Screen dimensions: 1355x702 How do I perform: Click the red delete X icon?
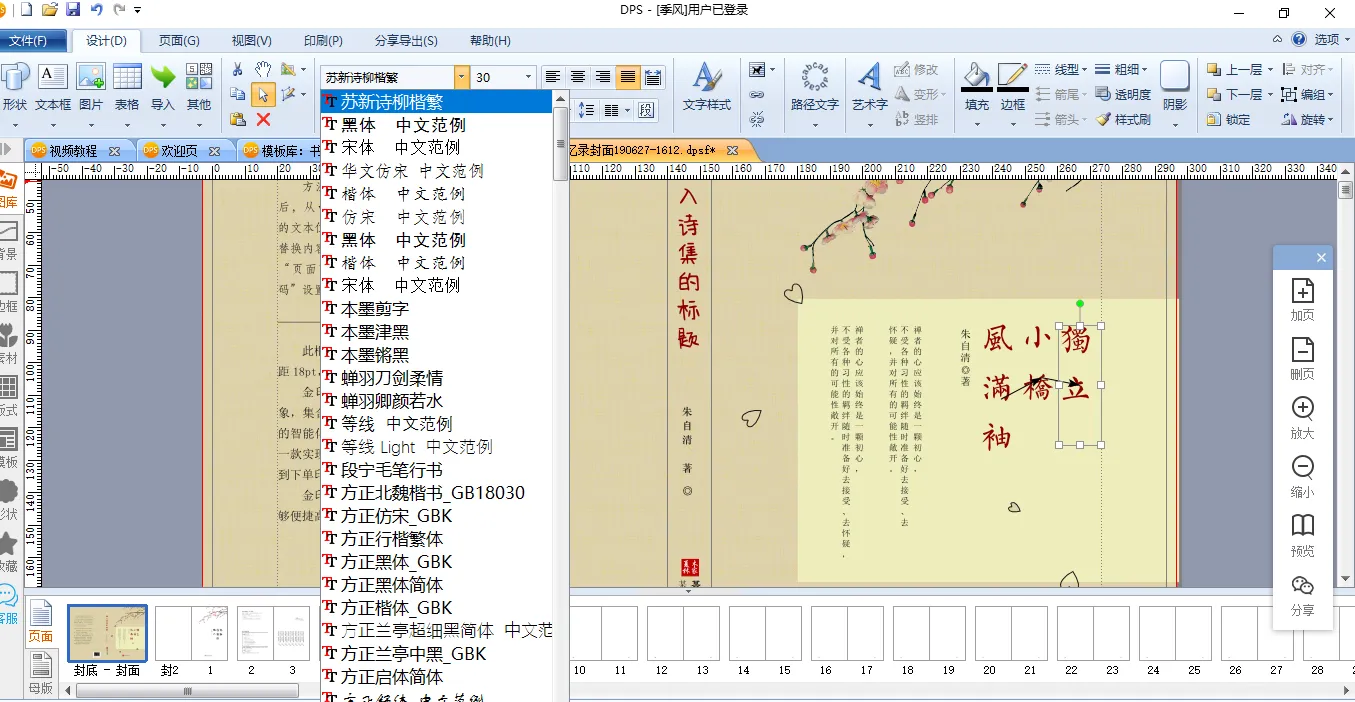[x=263, y=119]
